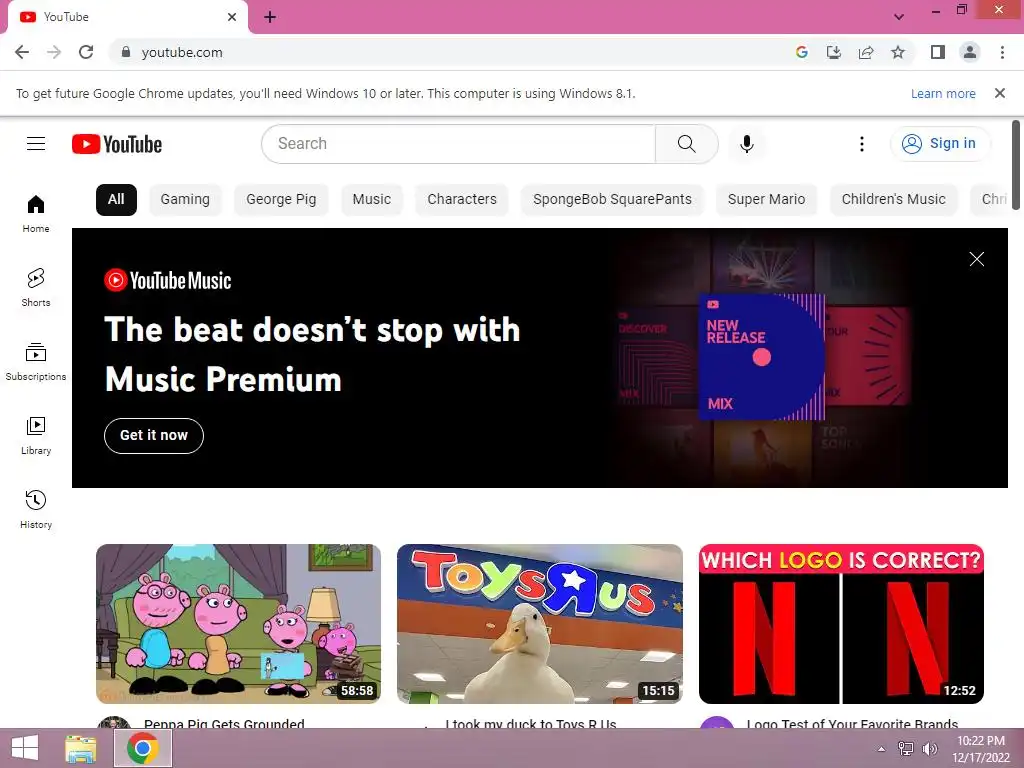Image resolution: width=1024 pixels, height=768 pixels.
Task: Select the Gaming filter chip
Action: tap(185, 200)
